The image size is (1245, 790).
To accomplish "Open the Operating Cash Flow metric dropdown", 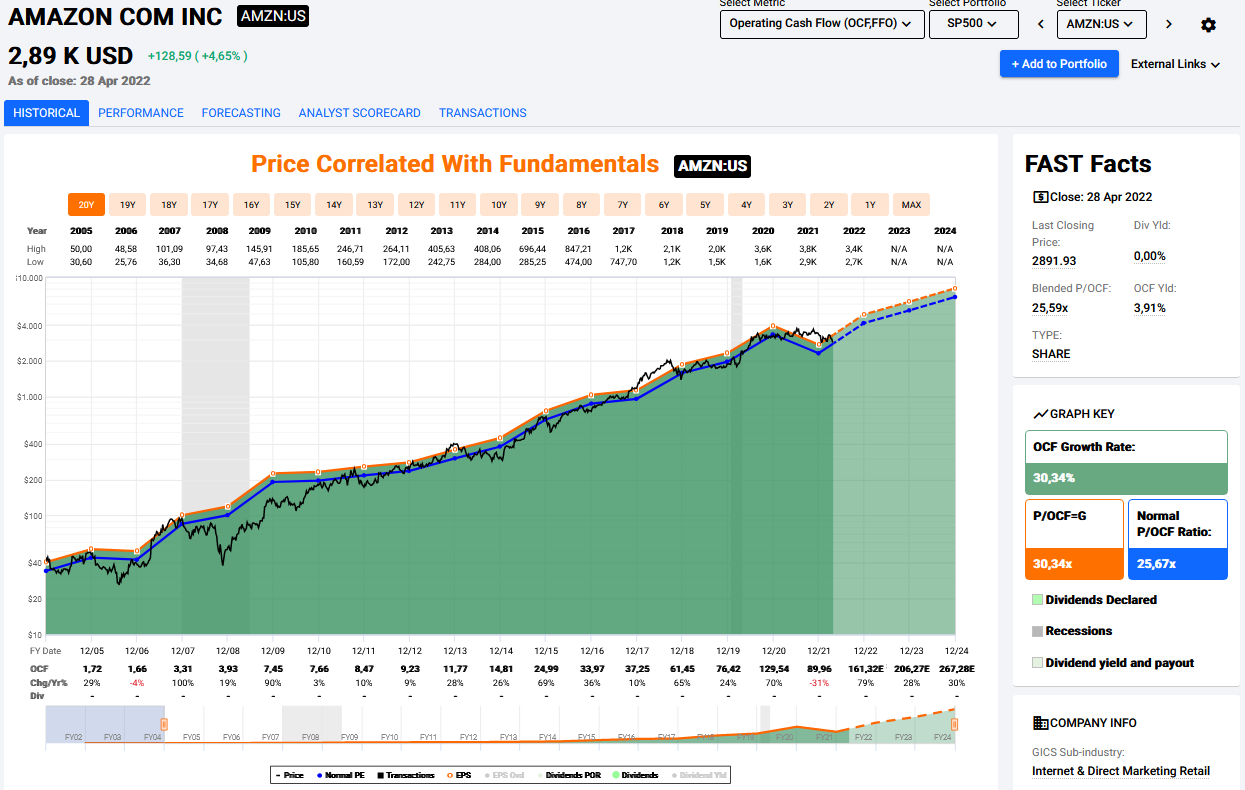I will [822, 24].
